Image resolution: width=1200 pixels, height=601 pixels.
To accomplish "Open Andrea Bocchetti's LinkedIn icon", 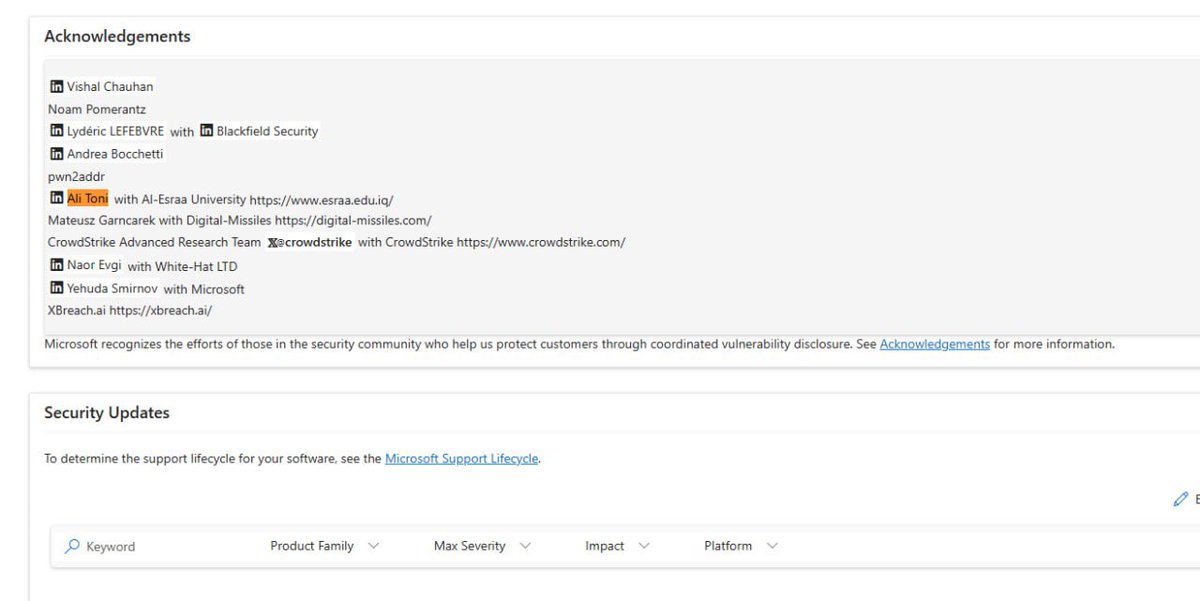I will click(x=57, y=154).
